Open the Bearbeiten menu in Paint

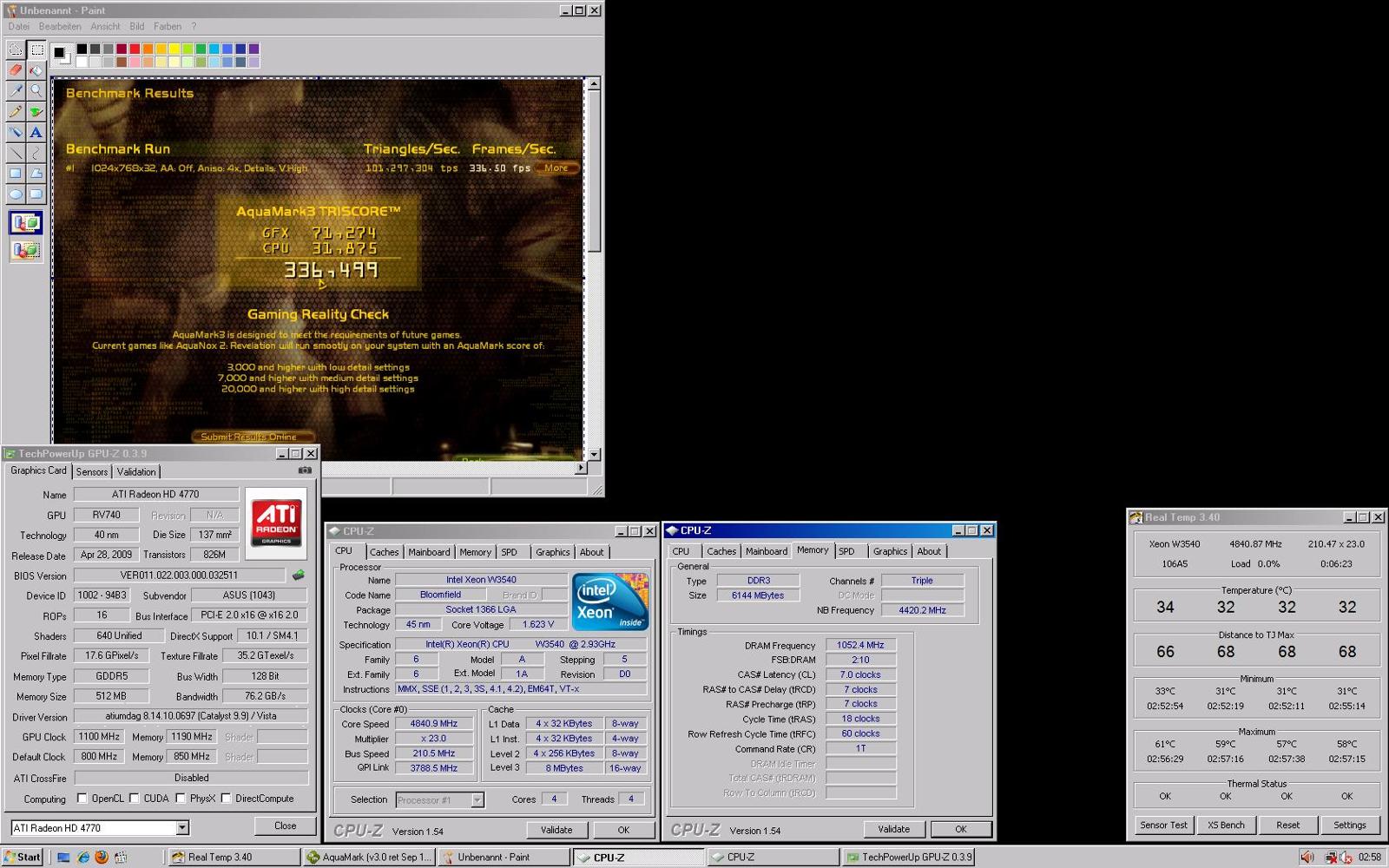[x=60, y=27]
